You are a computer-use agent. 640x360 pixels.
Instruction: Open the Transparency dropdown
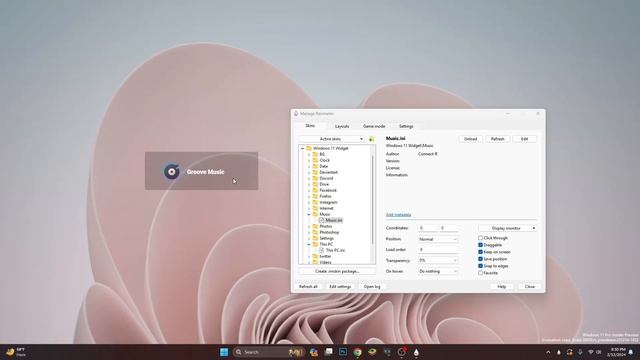pyautogui.click(x=438, y=260)
